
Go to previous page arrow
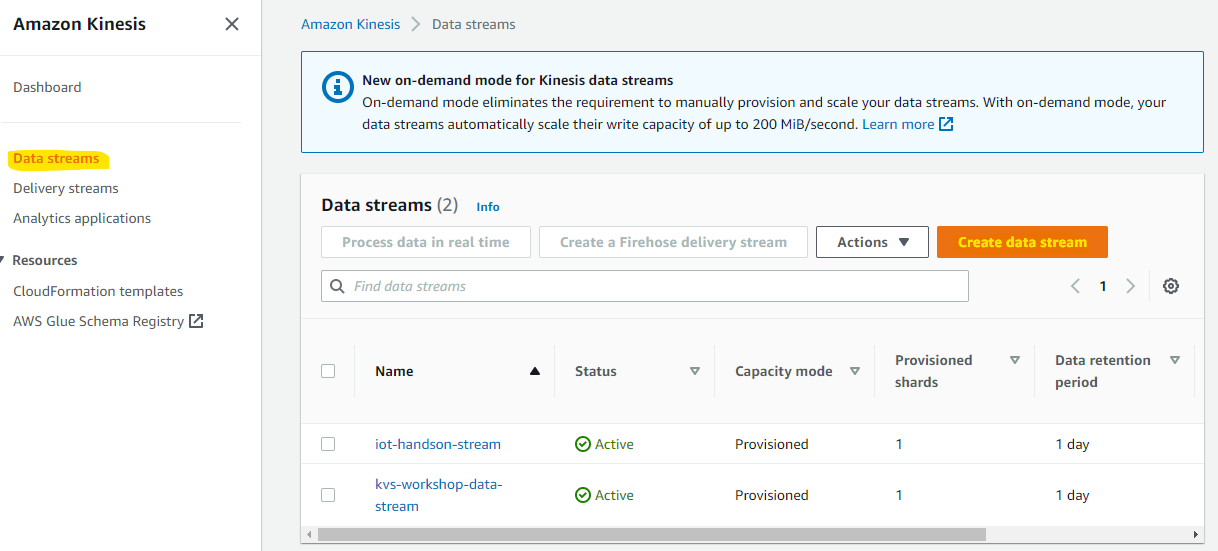[1076, 286]
